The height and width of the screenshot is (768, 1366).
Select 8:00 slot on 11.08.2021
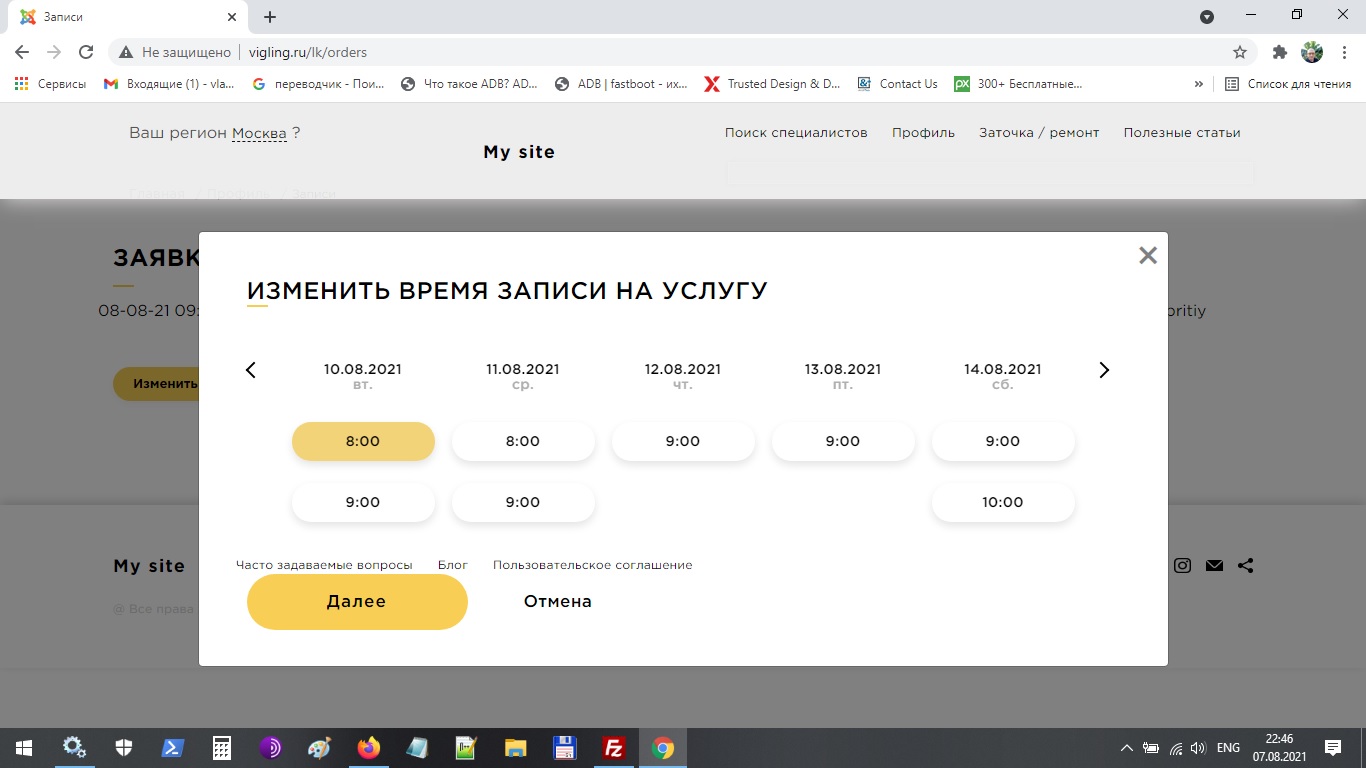pyautogui.click(x=523, y=441)
